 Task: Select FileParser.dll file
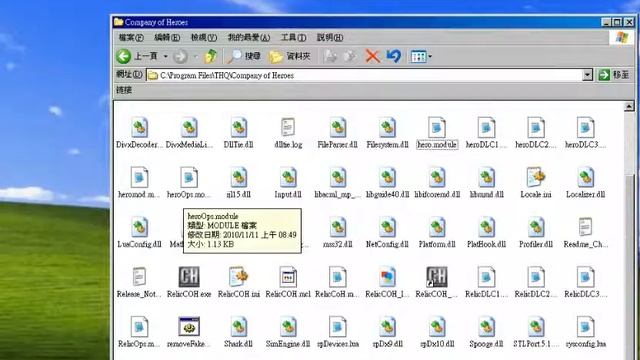click(x=338, y=133)
